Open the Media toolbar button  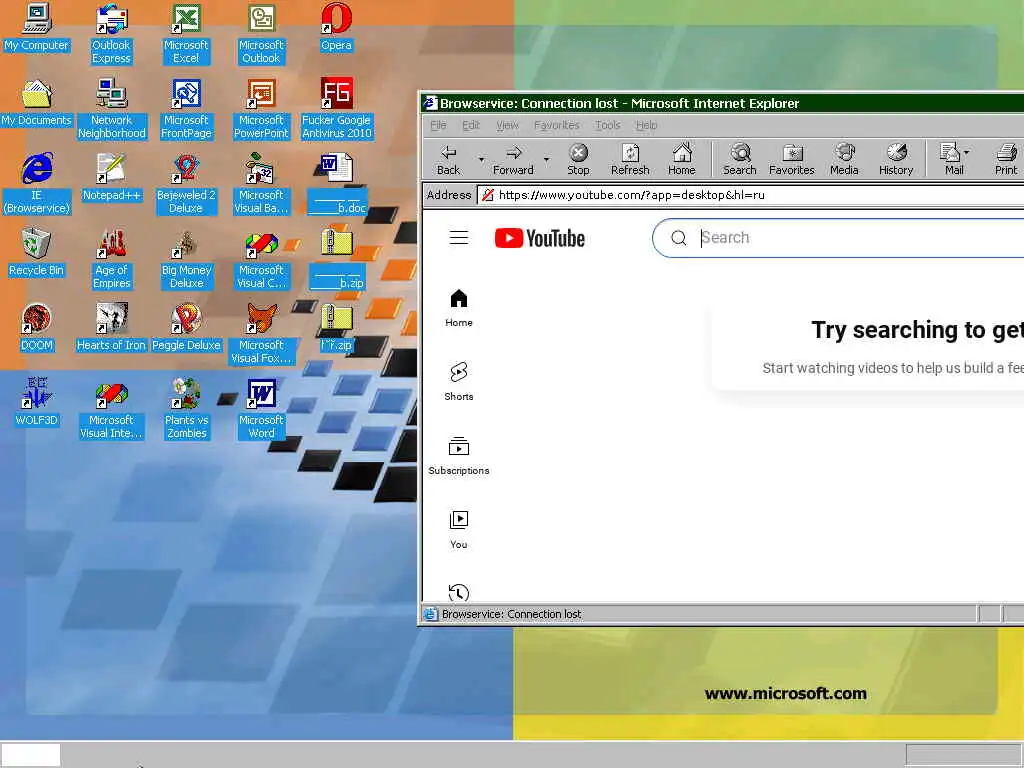pyautogui.click(x=844, y=159)
